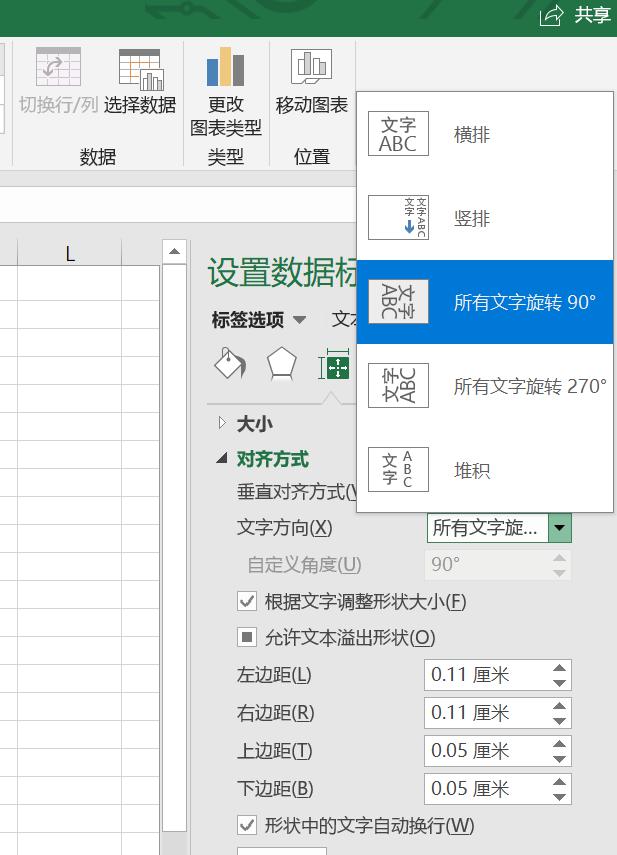Click the 右边距(R) label
The image size is (617, 855).
tap(276, 713)
